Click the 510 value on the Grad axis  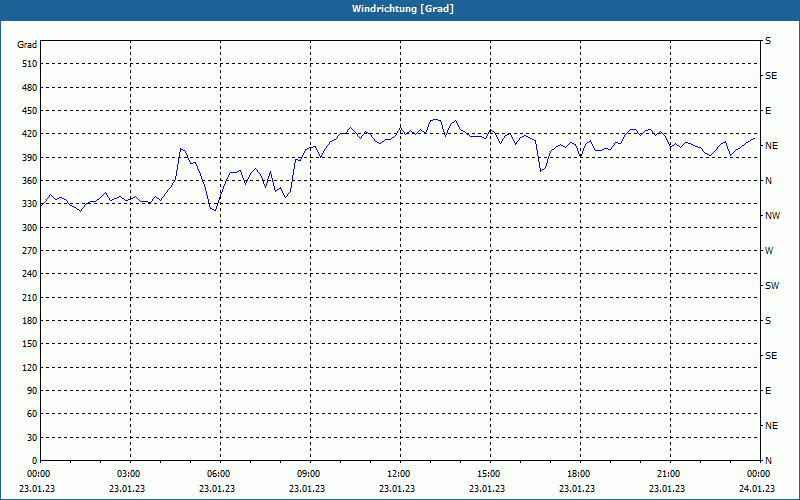pos(30,64)
